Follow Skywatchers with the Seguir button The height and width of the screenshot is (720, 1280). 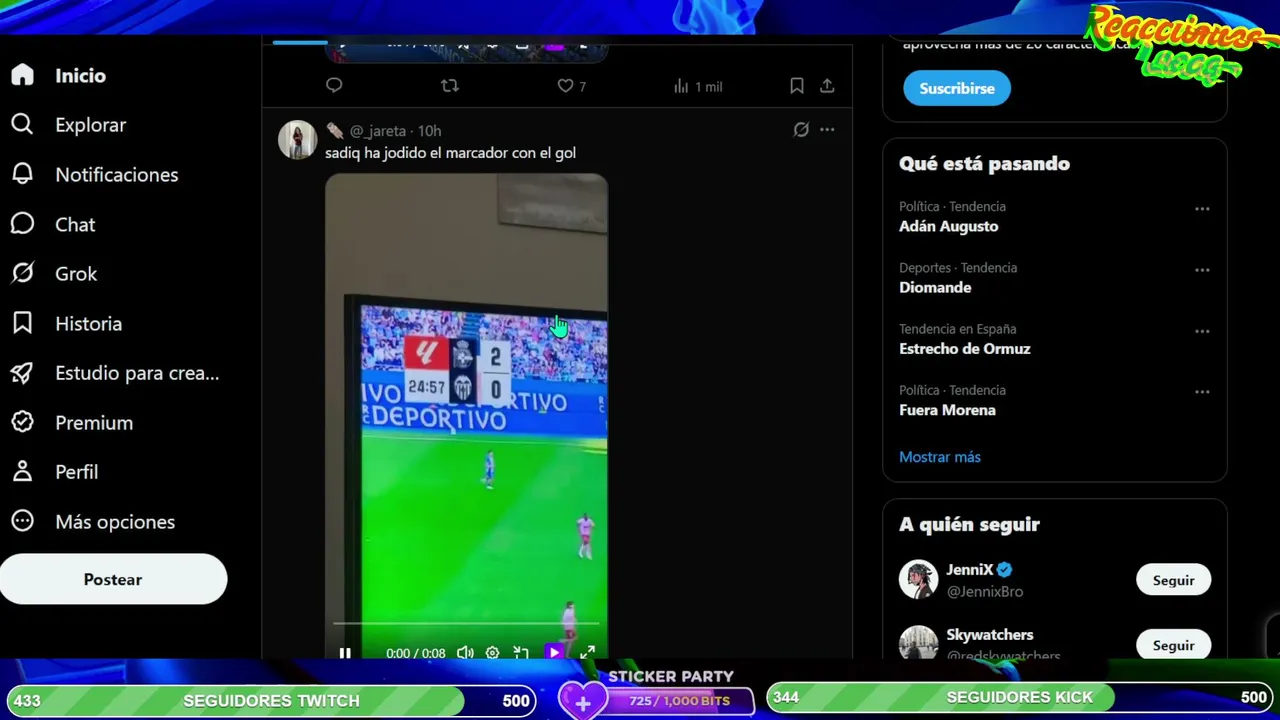1173,645
